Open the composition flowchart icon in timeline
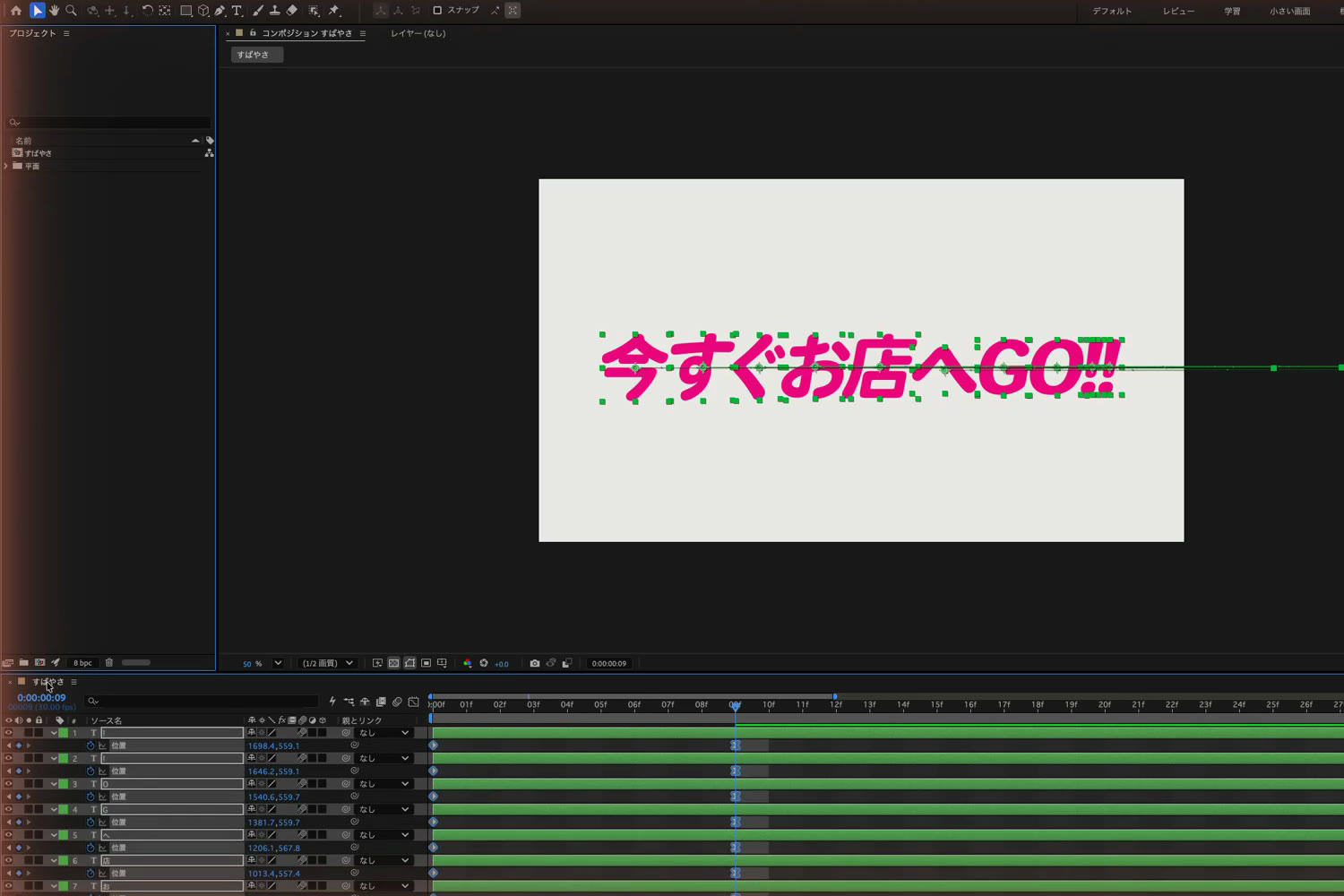Image resolution: width=1344 pixels, height=896 pixels. pos(349,702)
